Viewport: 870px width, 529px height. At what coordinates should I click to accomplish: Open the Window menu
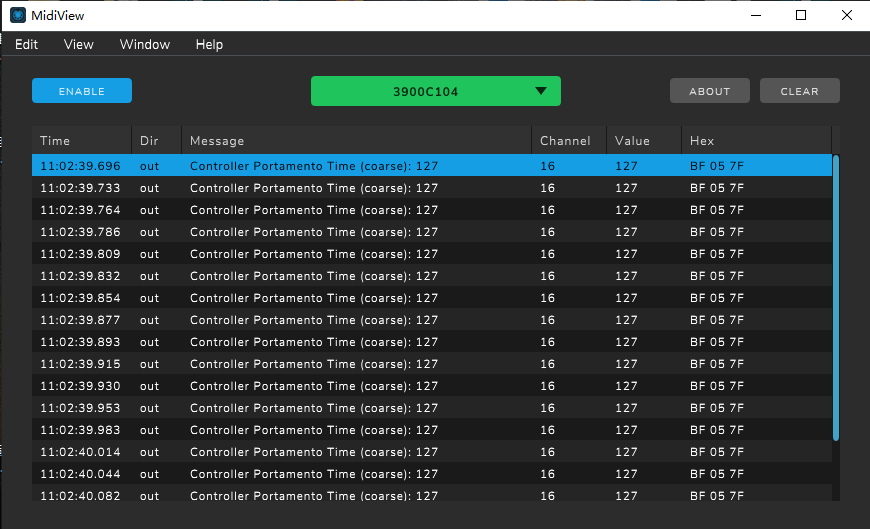(x=145, y=44)
